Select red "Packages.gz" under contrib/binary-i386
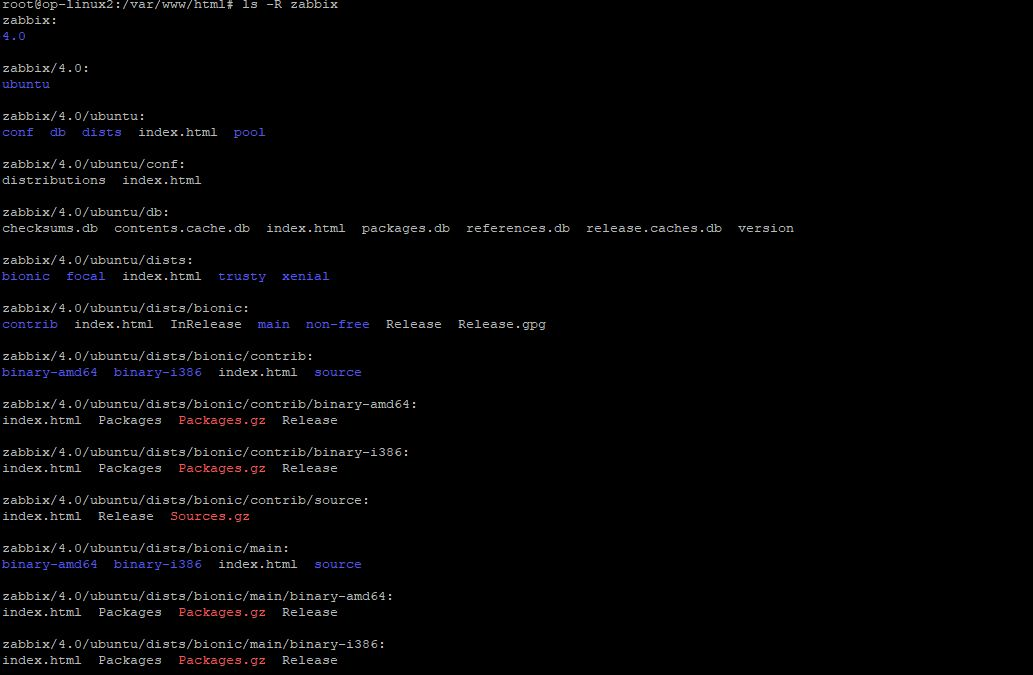The height and width of the screenshot is (675, 1033). tap(222, 469)
